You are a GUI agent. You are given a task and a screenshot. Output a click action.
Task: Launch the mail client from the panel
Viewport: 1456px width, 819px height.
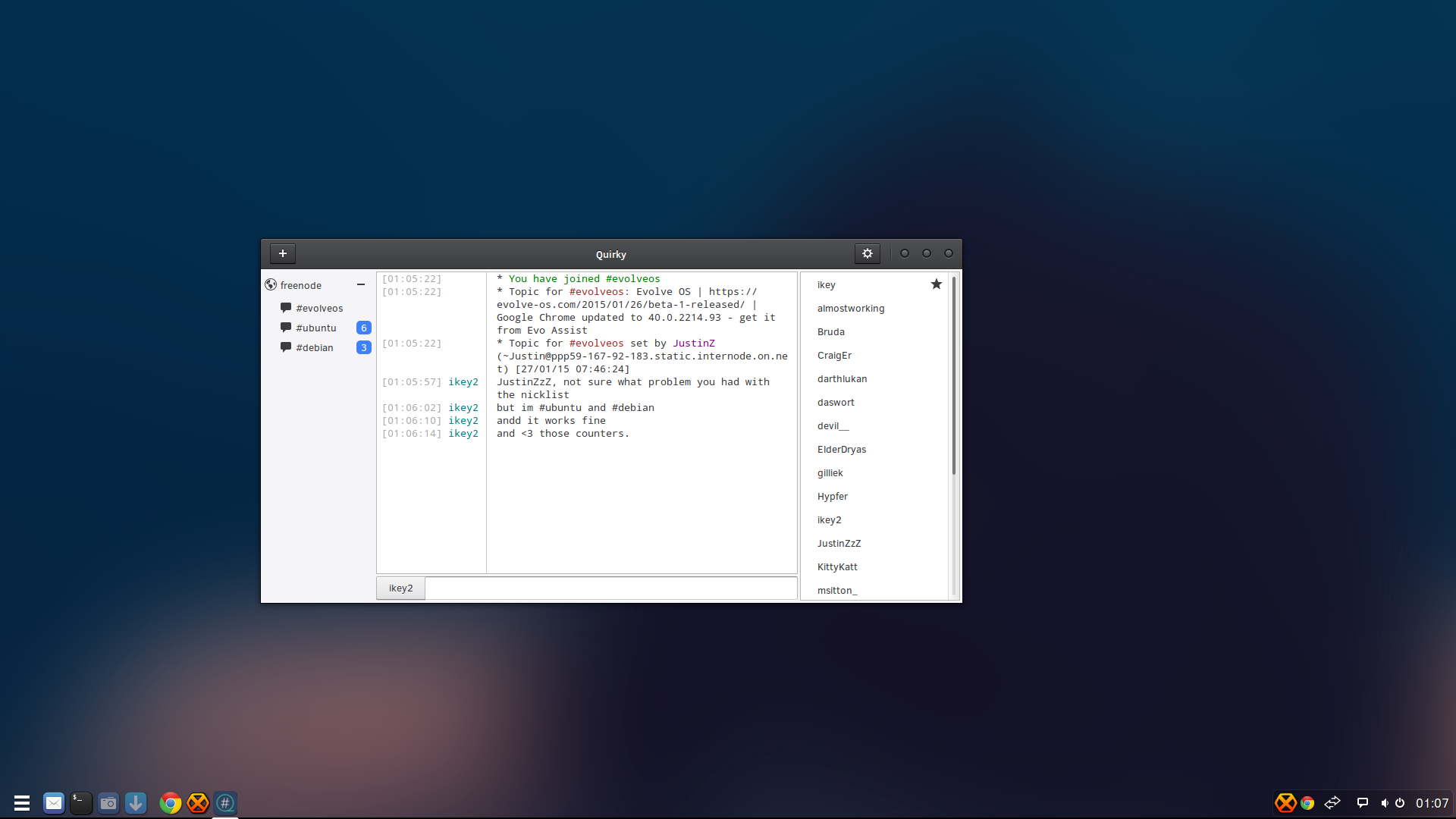tap(54, 803)
